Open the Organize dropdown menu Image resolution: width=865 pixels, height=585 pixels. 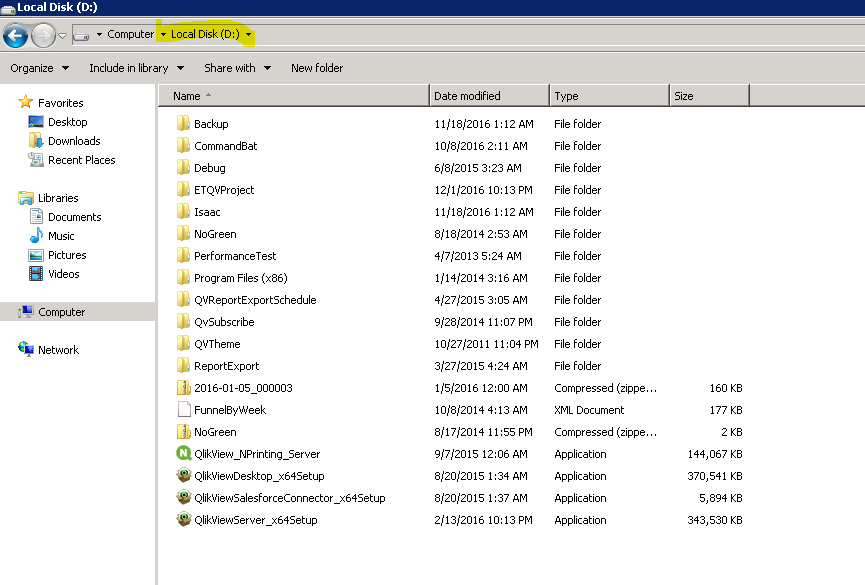point(40,68)
